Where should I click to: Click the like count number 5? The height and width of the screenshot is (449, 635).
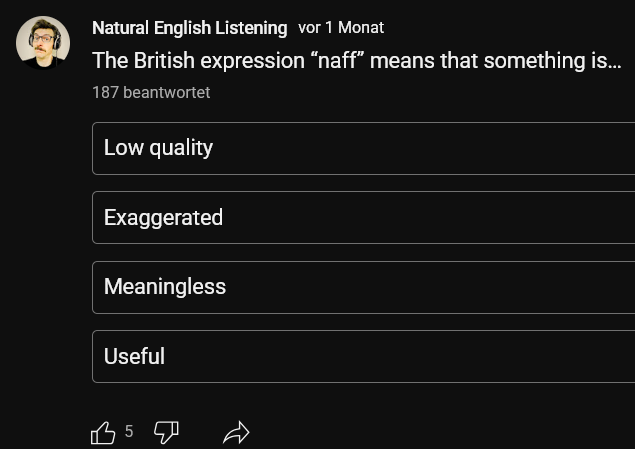[128, 432]
